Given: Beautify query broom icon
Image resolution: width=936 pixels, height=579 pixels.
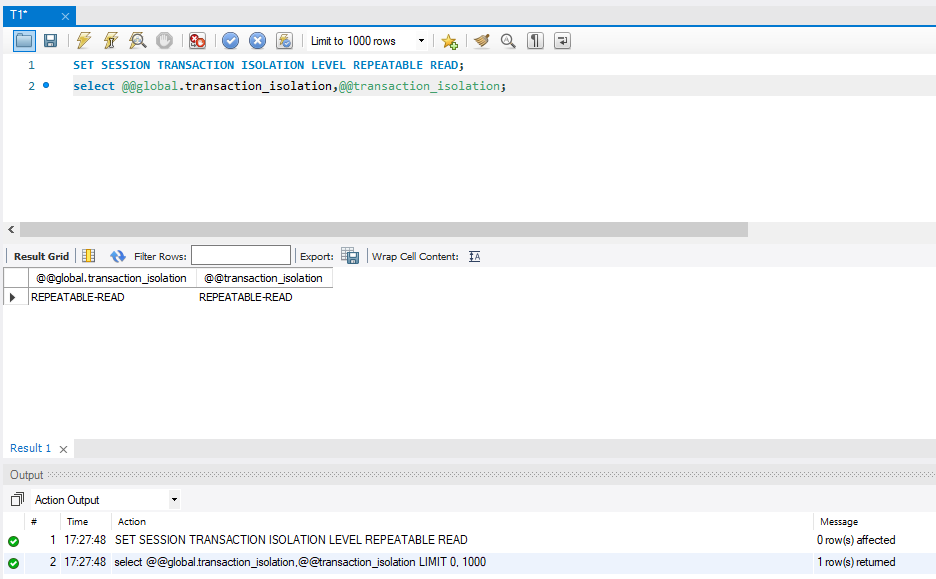Looking at the screenshot, I should tap(482, 41).
